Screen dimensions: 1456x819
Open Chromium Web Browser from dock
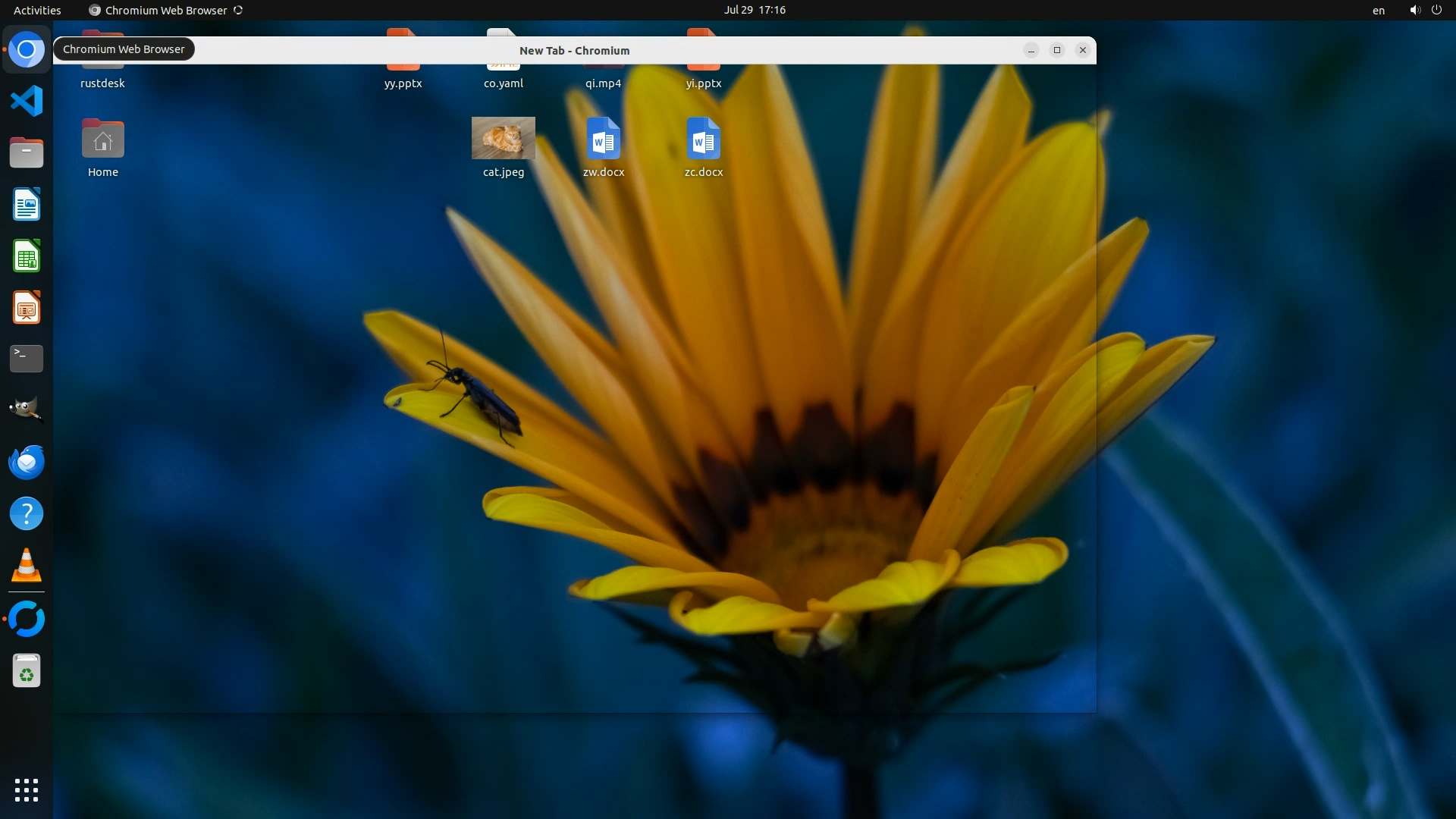tap(27, 50)
